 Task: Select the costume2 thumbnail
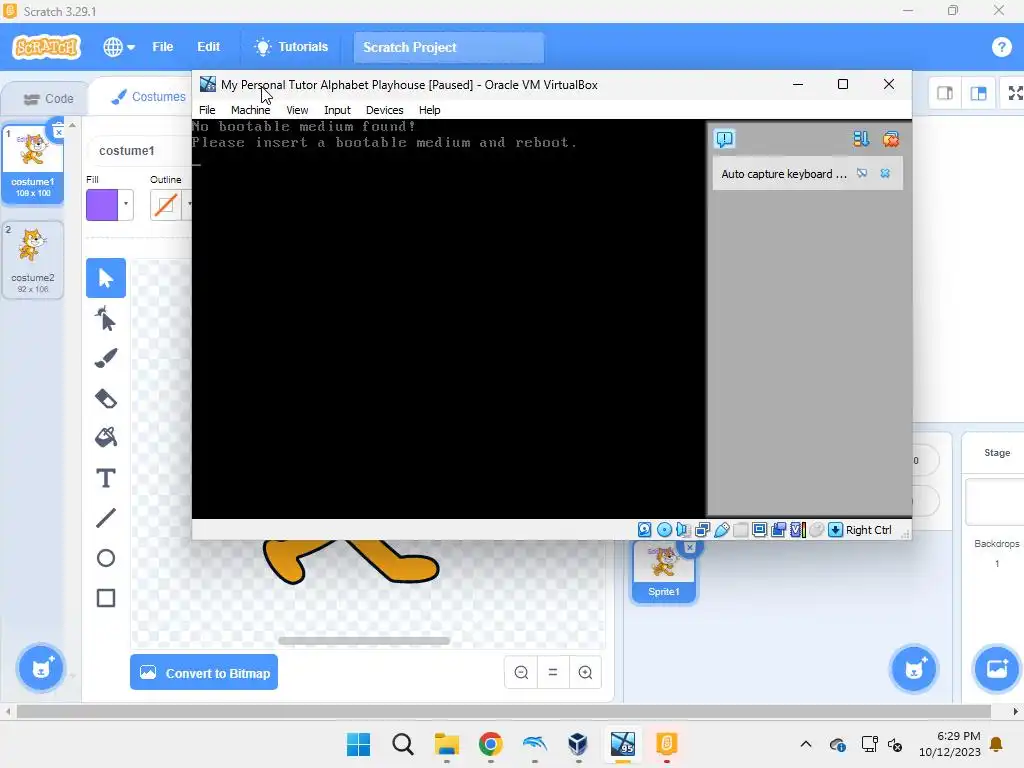coord(33,259)
